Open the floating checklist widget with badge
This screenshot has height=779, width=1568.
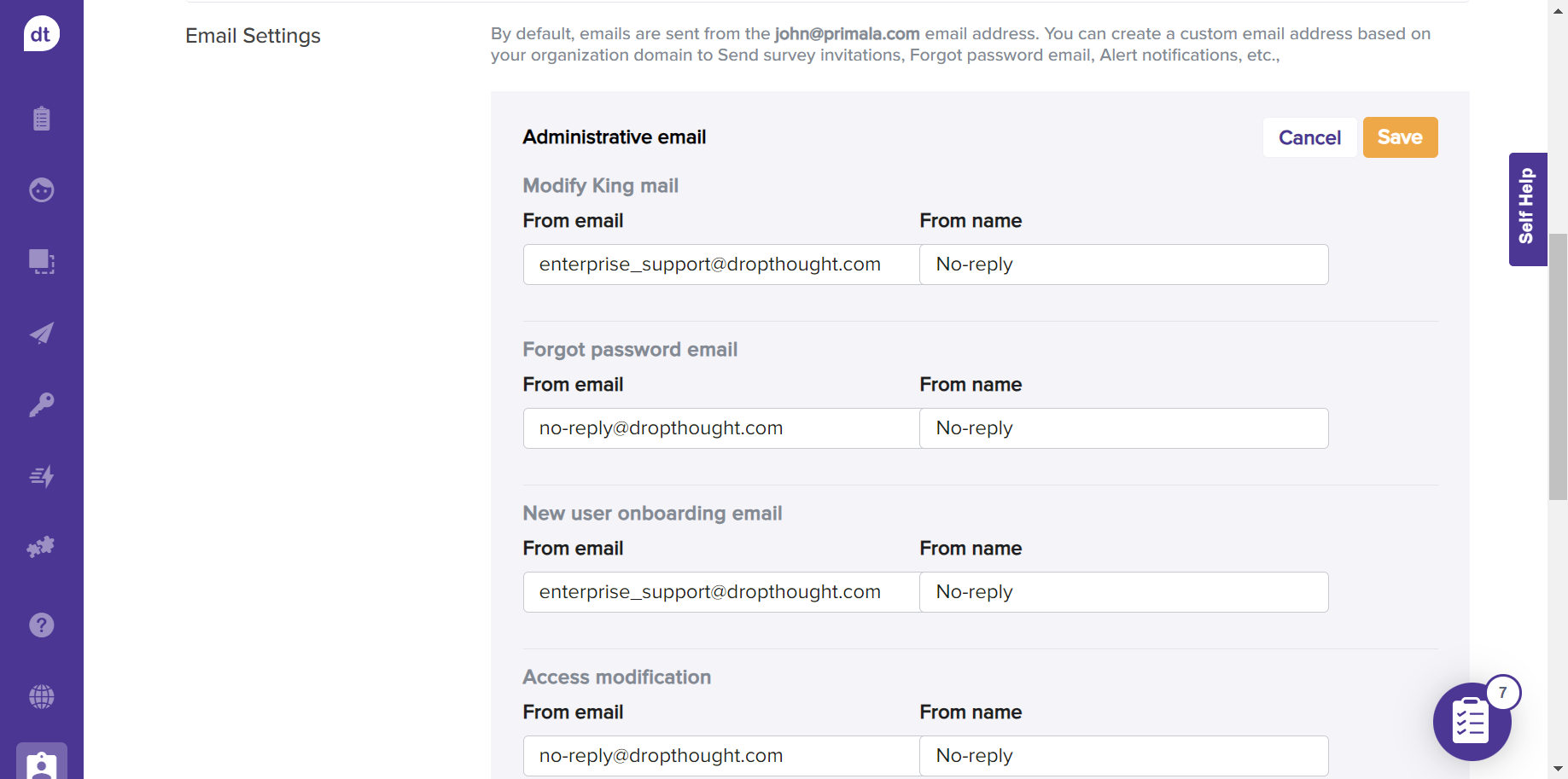(1472, 722)
